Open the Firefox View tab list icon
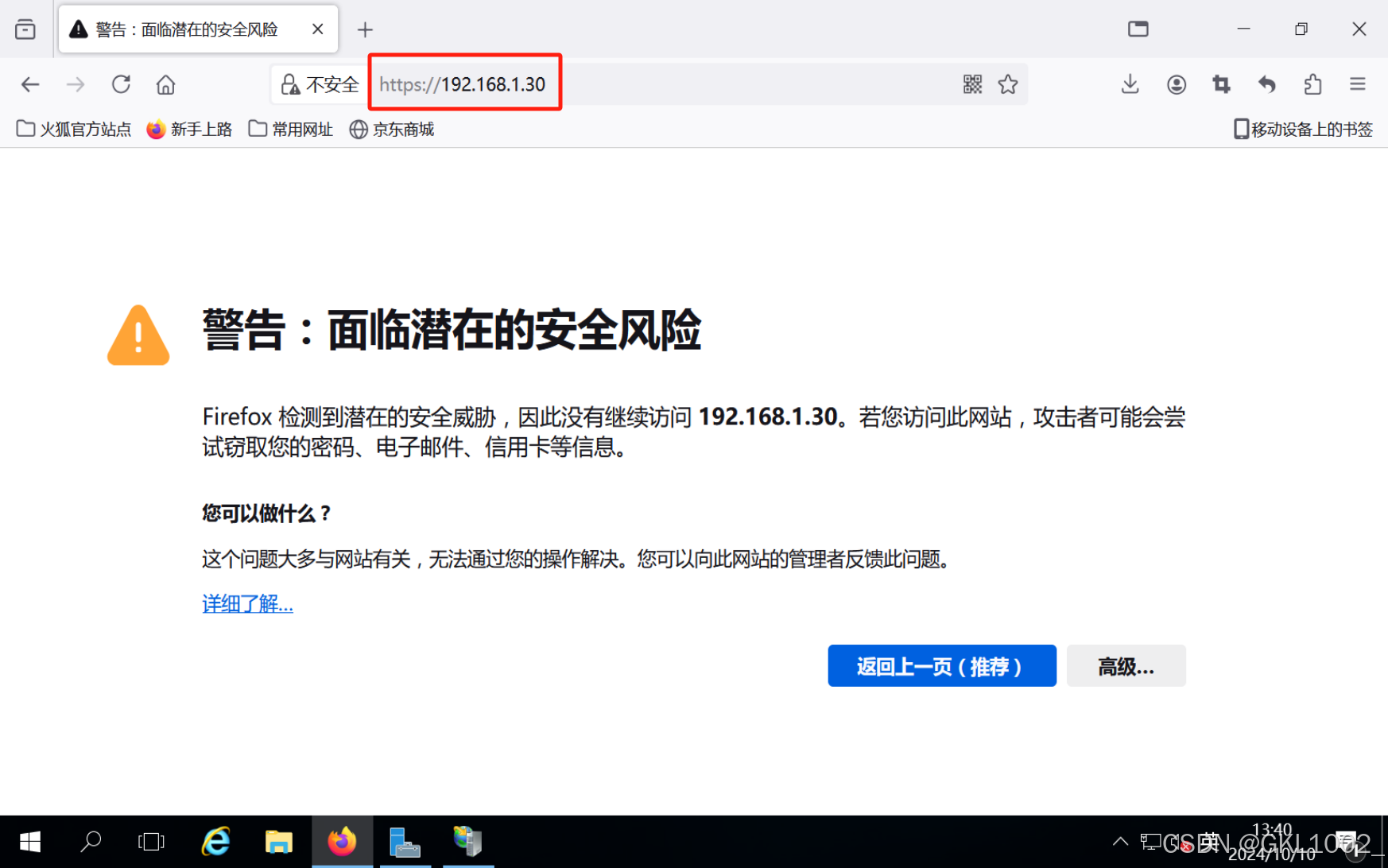The image size is (1388, 868). click(25, 29)
